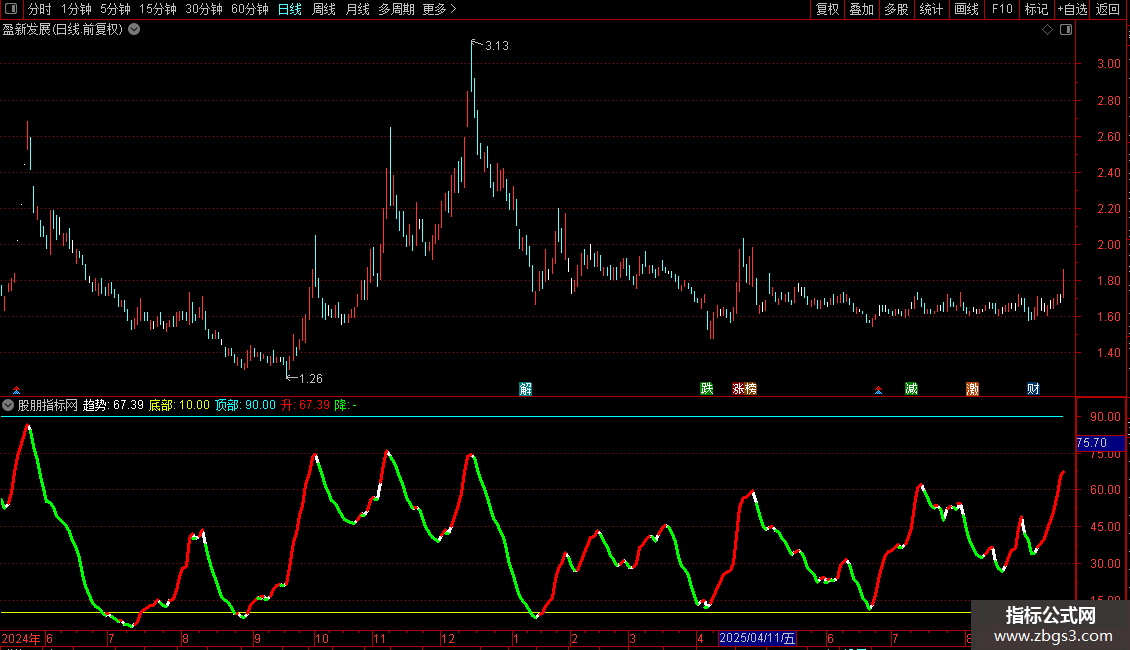The image size is (1130, 650).
Task: Select the 1分钟 period tab
Action: click(76, 9)
